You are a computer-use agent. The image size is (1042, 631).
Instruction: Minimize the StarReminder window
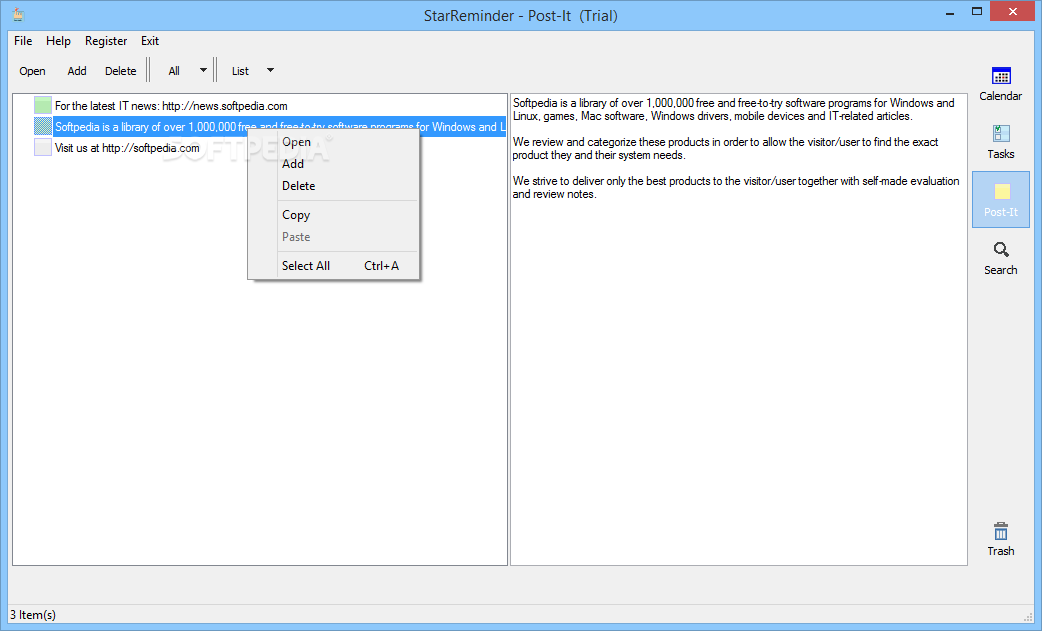tap(950, 13)
